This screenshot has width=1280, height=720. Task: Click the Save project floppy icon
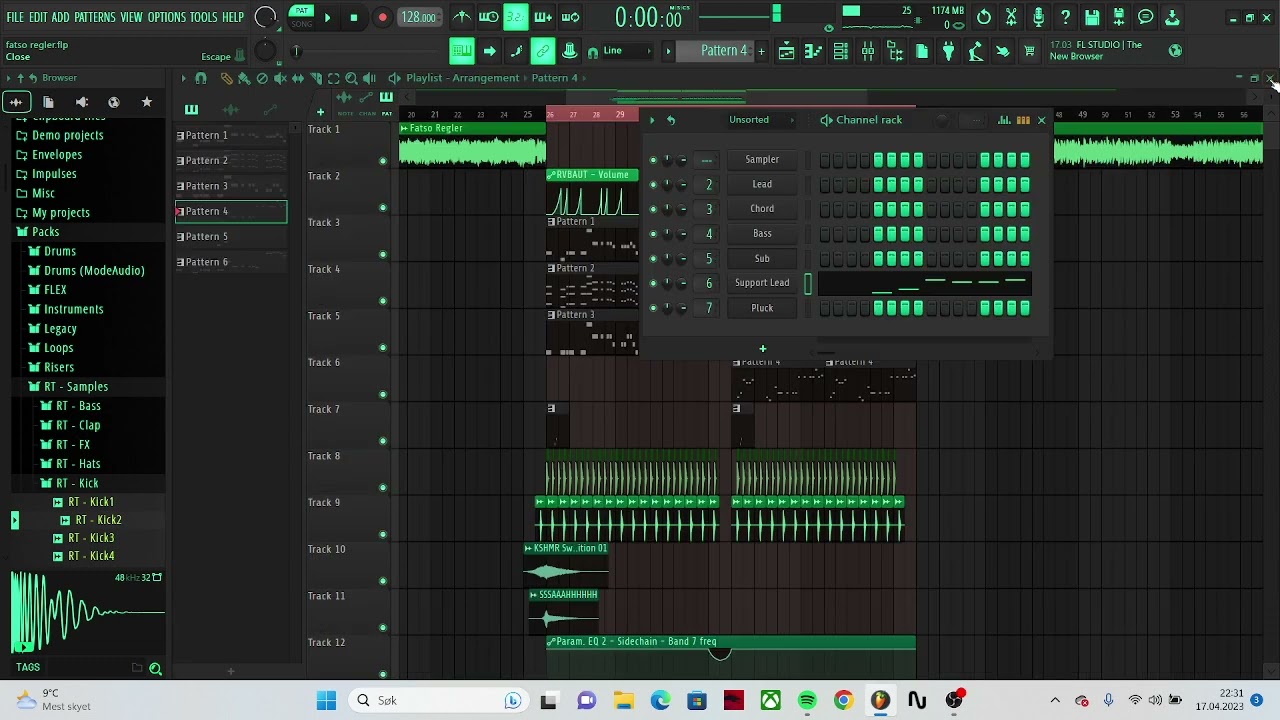(x=1092, y=17)
